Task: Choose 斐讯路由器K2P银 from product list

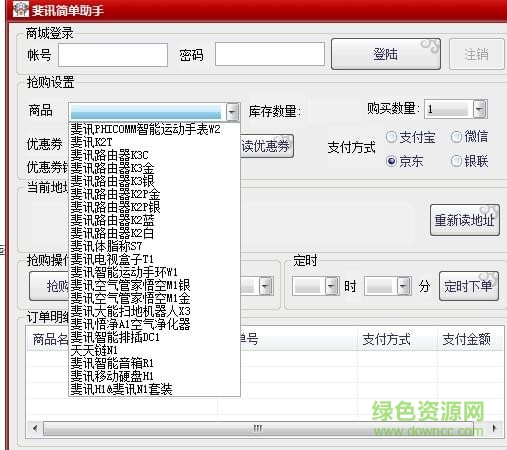Action: click(x=154, y=207)
